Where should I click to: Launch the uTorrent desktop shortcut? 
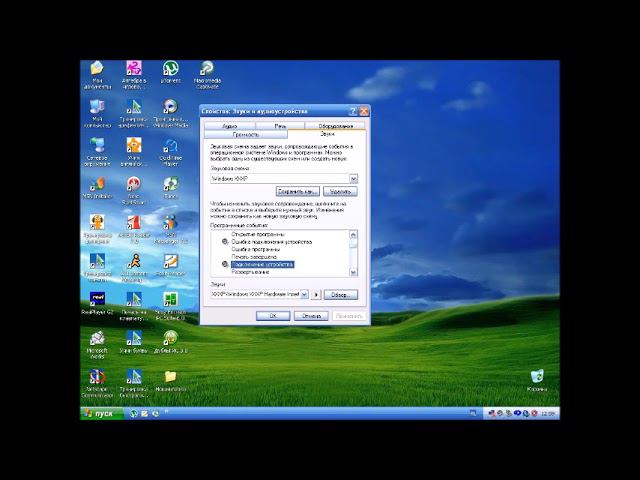click(x=171, y=73)
